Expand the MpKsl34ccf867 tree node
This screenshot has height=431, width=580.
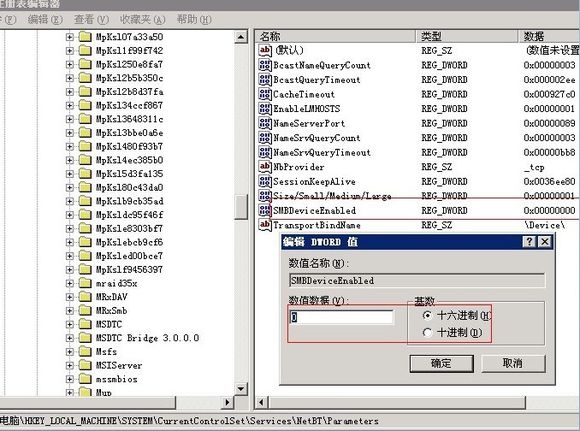70,105
